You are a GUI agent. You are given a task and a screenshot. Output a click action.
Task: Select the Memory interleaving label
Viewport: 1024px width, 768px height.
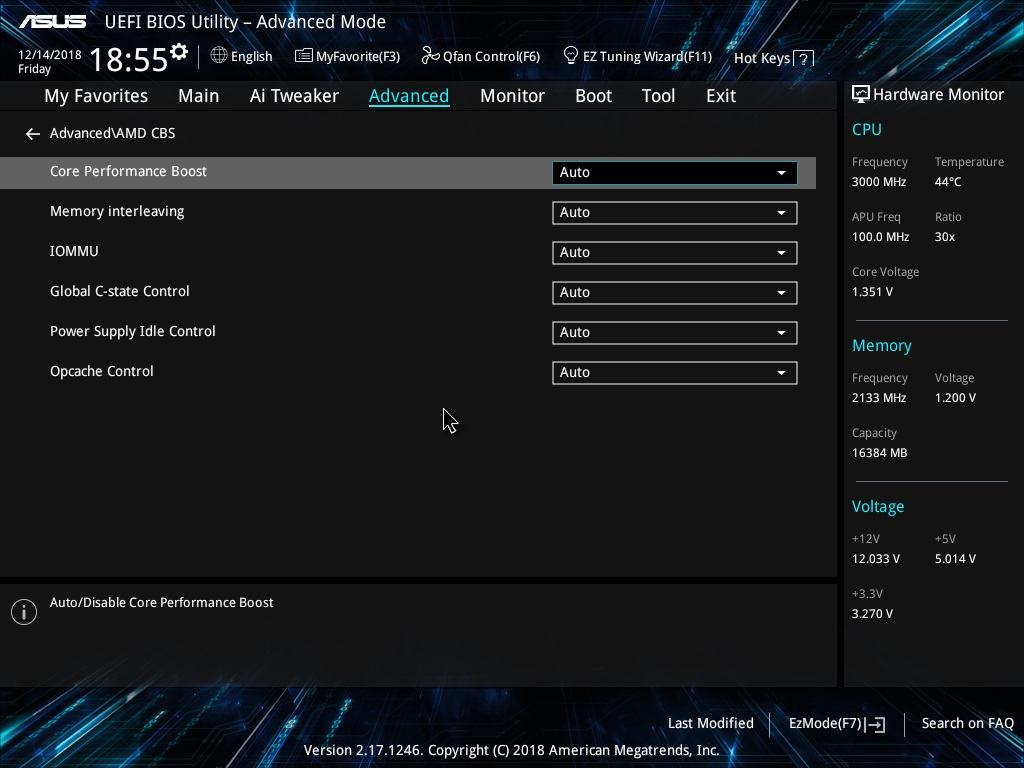click(x=117, y=212)
